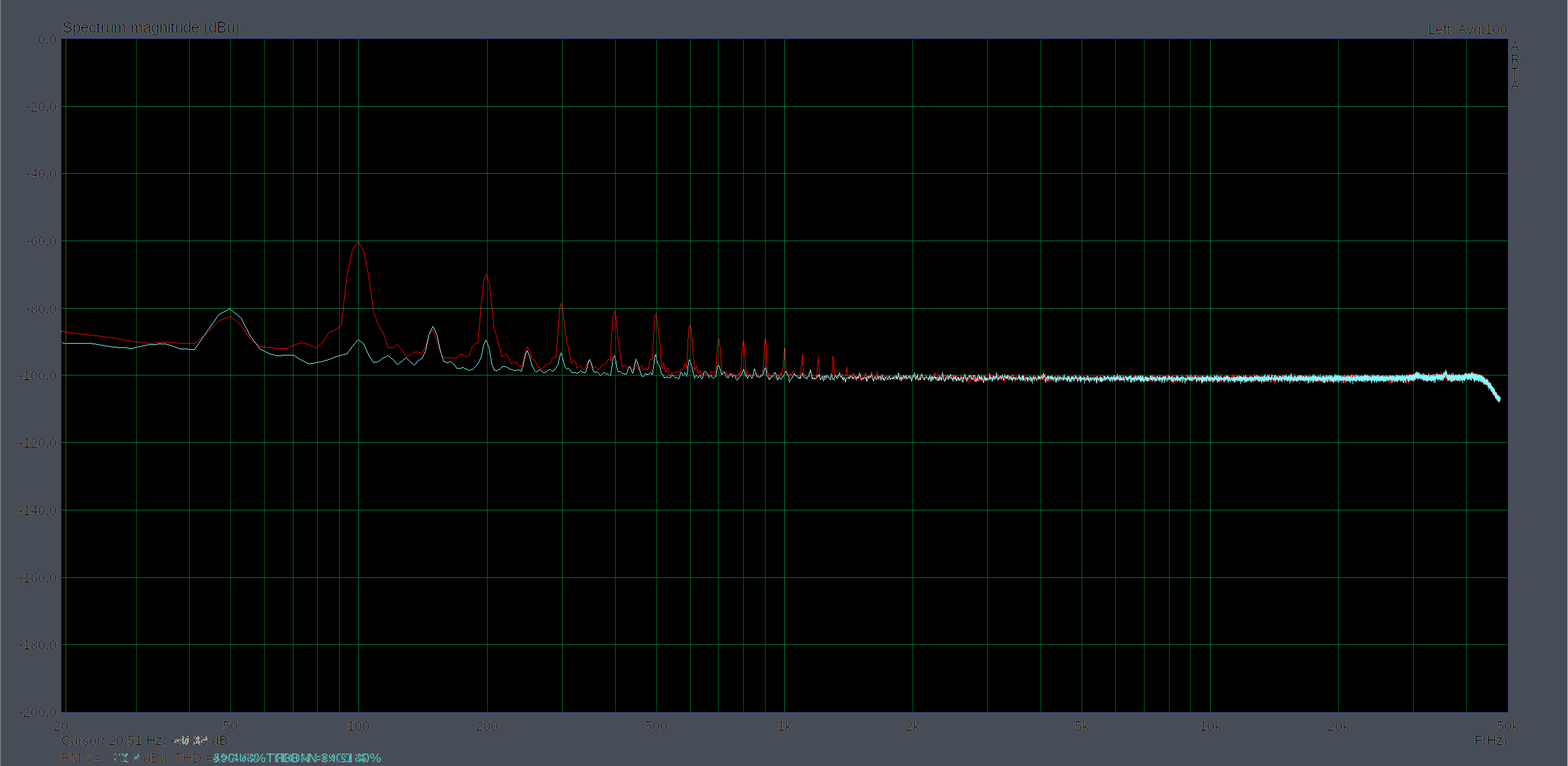Screen dimensions: 1568x766
Task: Click the '100' frequency axis label
Action: [x=358, y=726]
